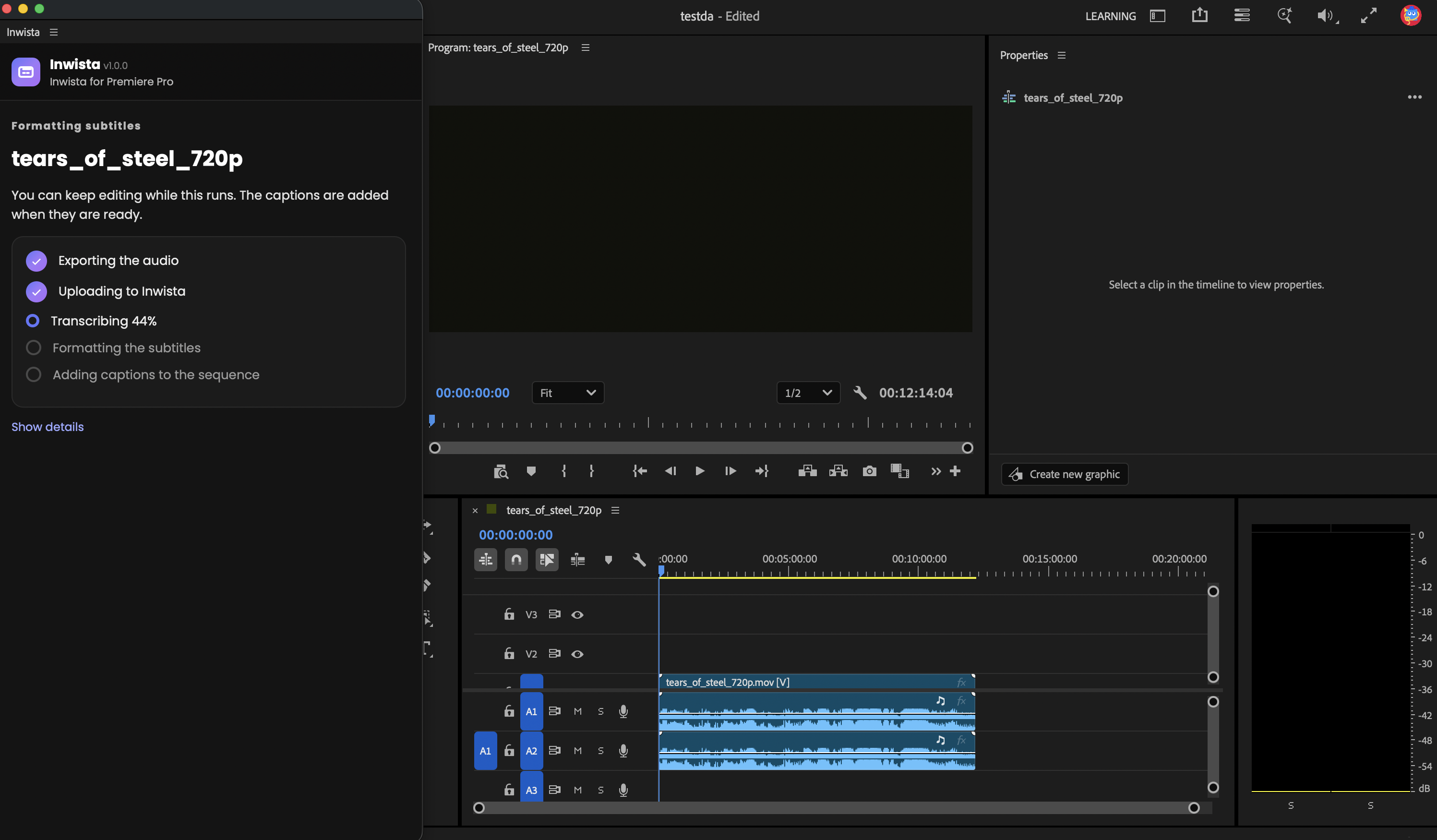The width and height of the screenshot is (1437, 840).
Task: Click Mark Out bracket icon
Action: [591, 471]
